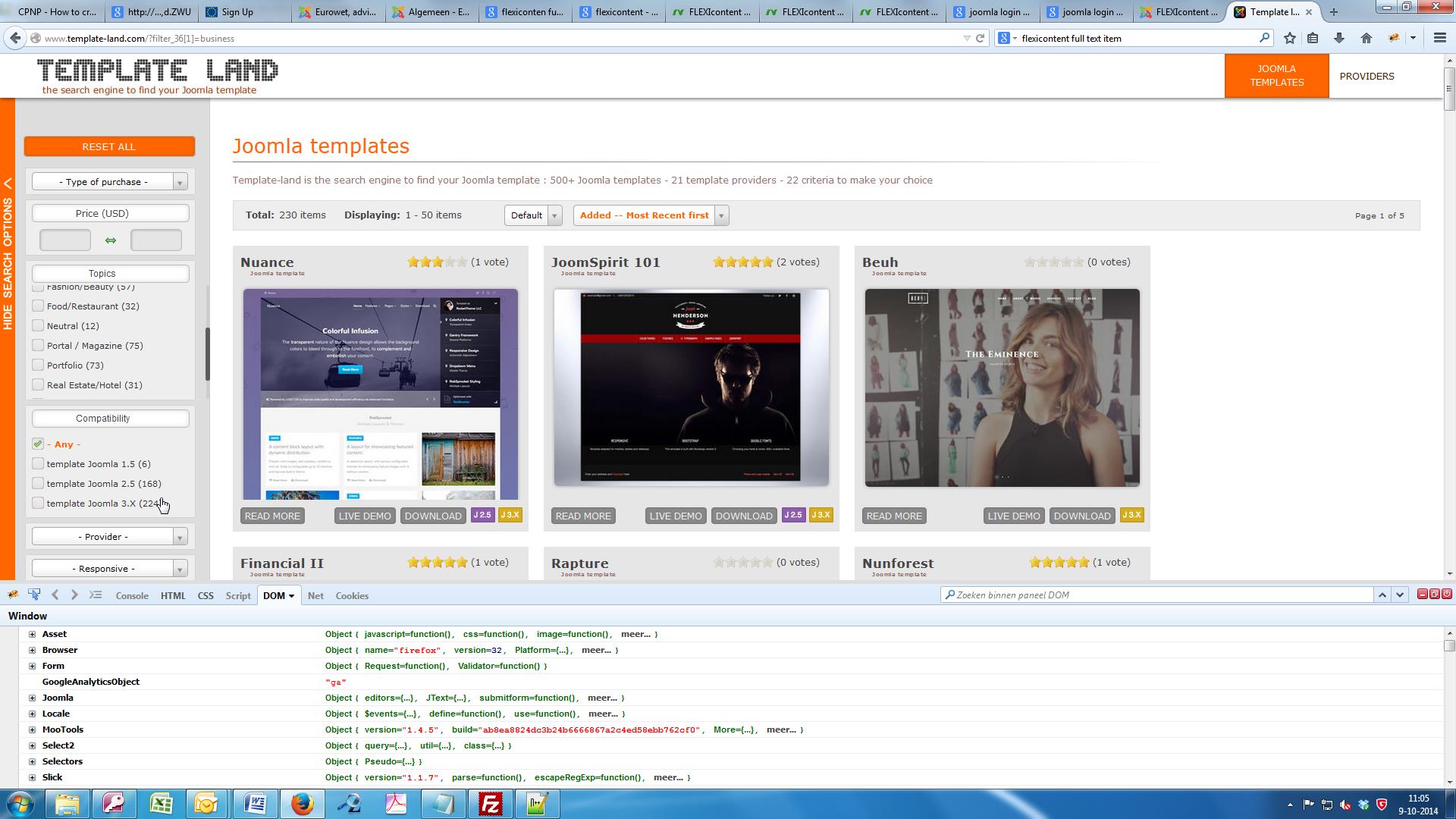This screenshot has height=819, width=1456.
Task: Bookmark this page with the star
Action: click(x=1289, y=38)
